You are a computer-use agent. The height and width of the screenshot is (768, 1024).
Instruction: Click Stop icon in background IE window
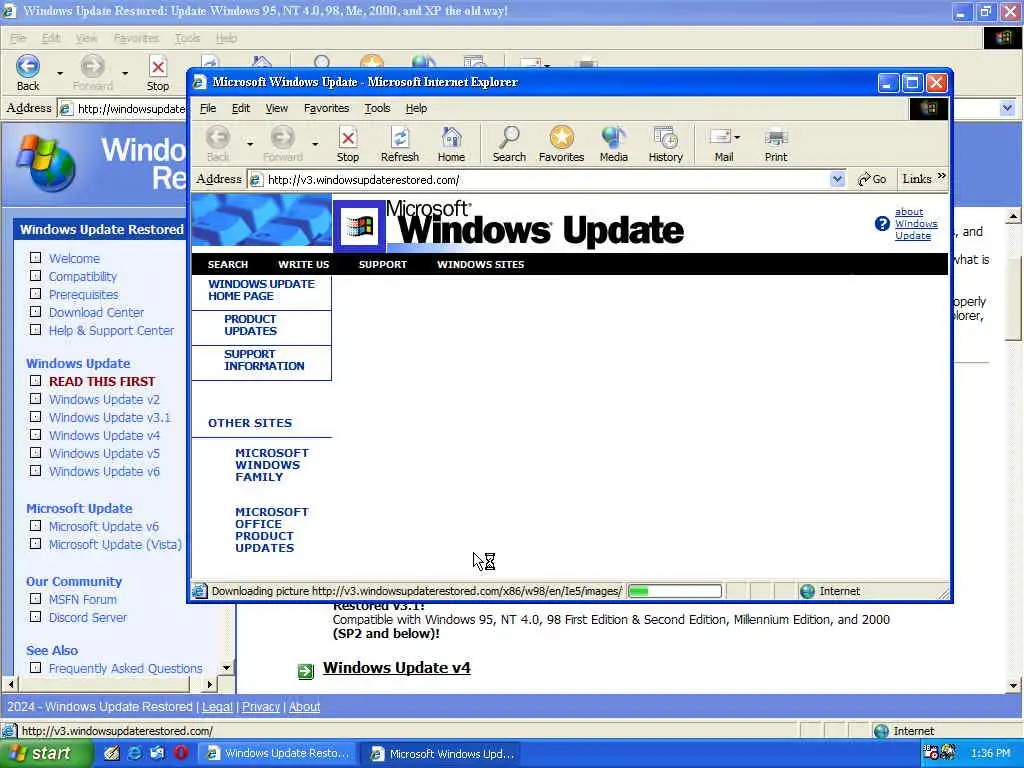coord(157,67)
